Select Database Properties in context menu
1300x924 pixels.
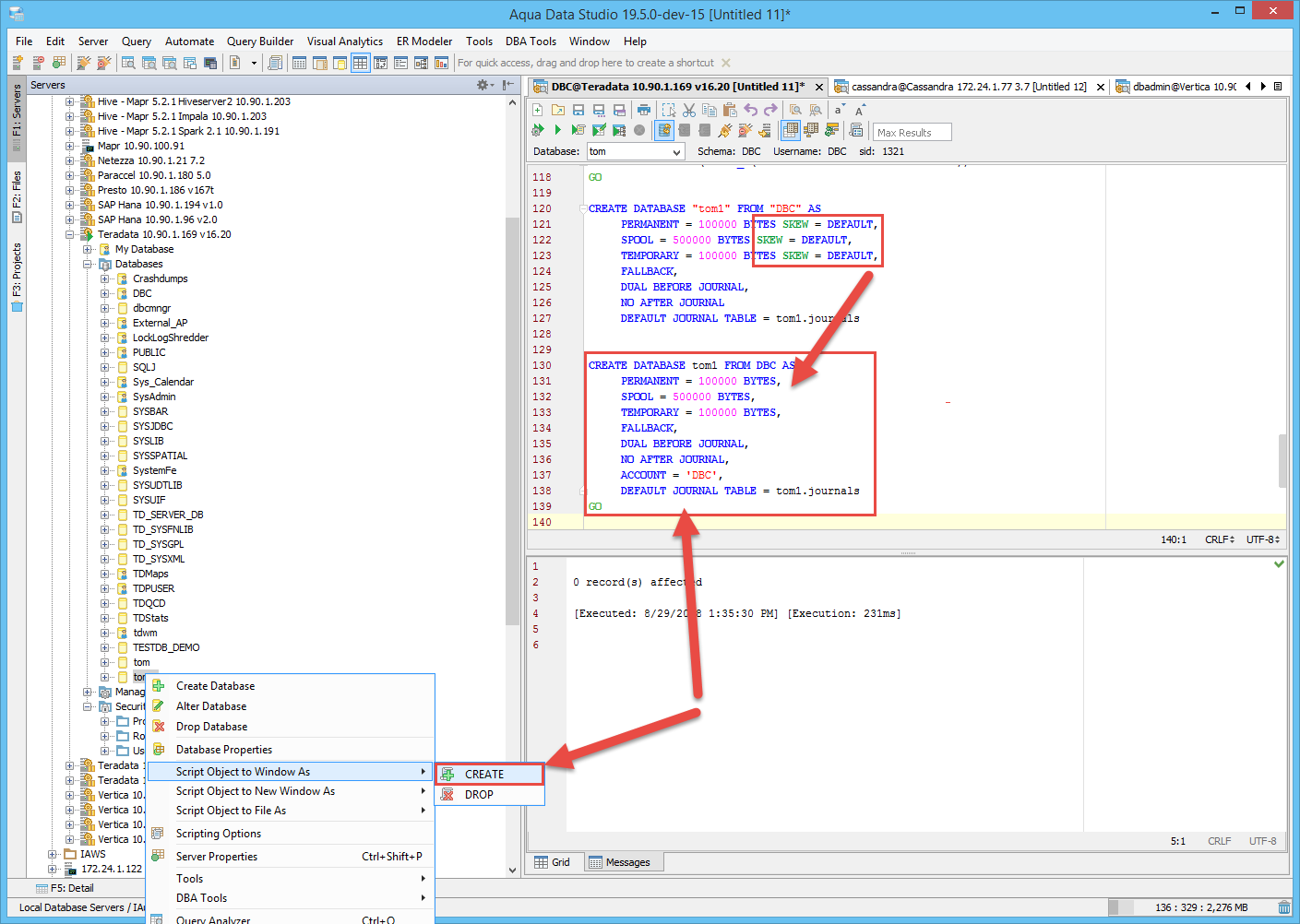point(290,750)
